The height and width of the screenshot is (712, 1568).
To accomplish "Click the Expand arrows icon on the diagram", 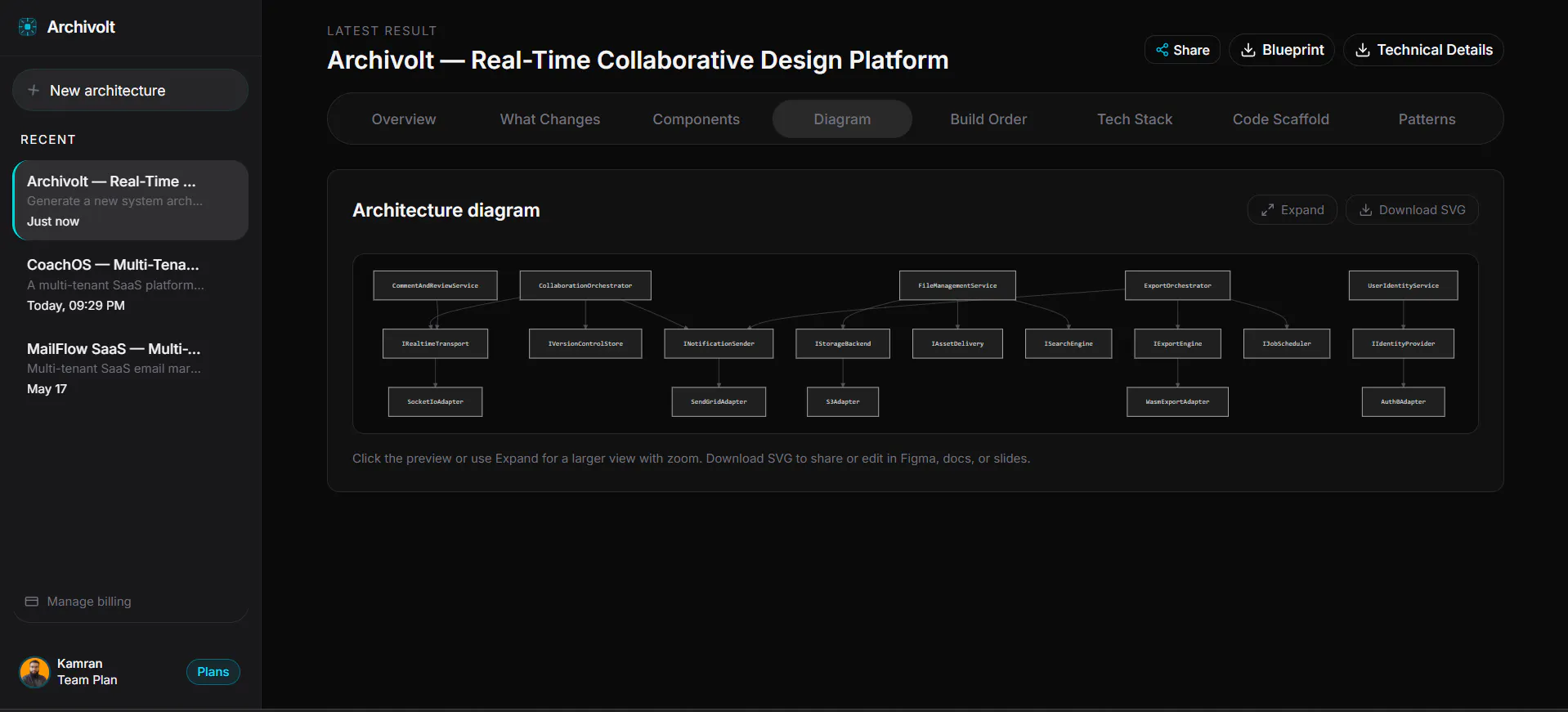I will (x=1267, y=210).
